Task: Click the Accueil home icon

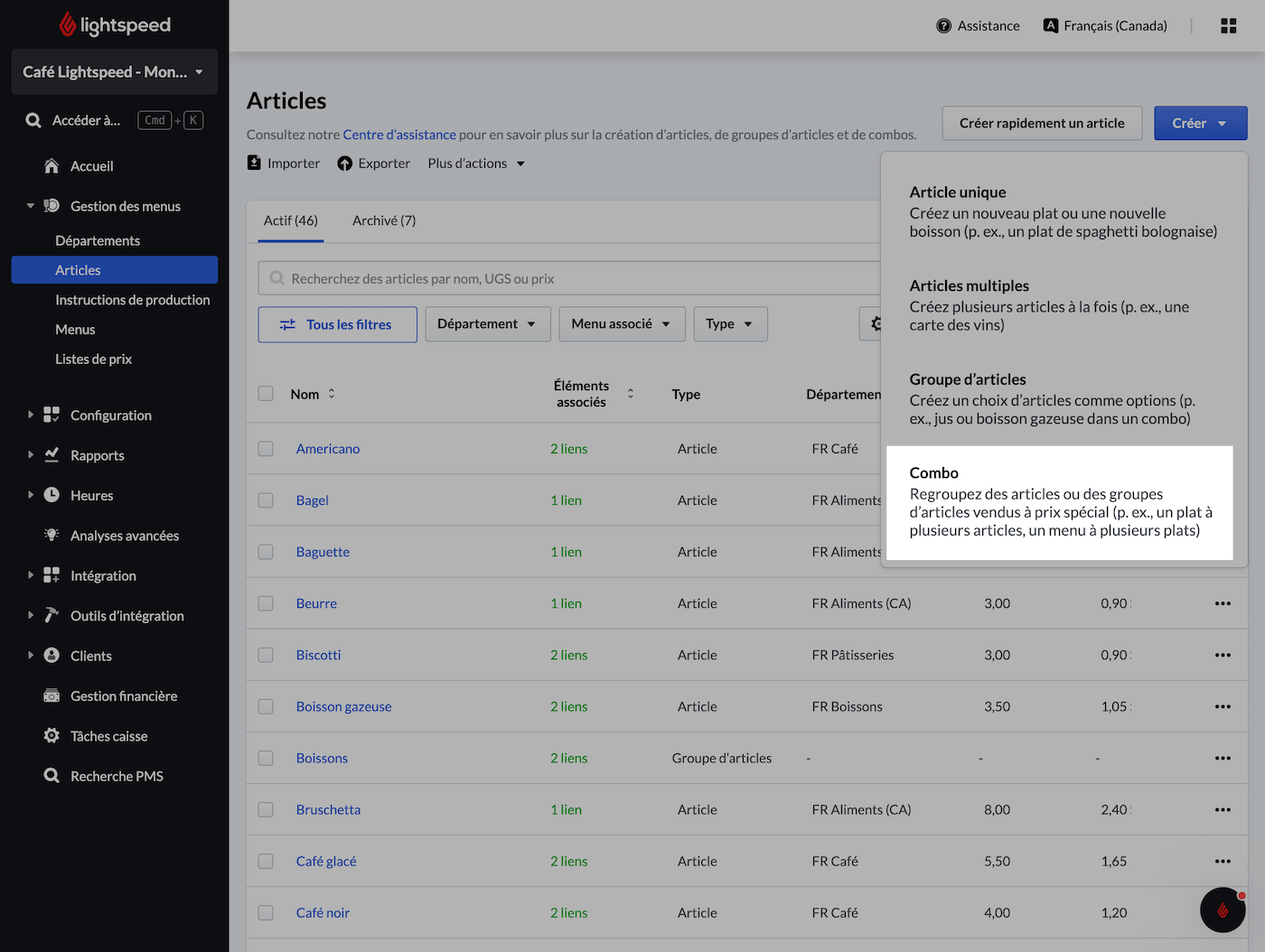Action: coord(52,166)
